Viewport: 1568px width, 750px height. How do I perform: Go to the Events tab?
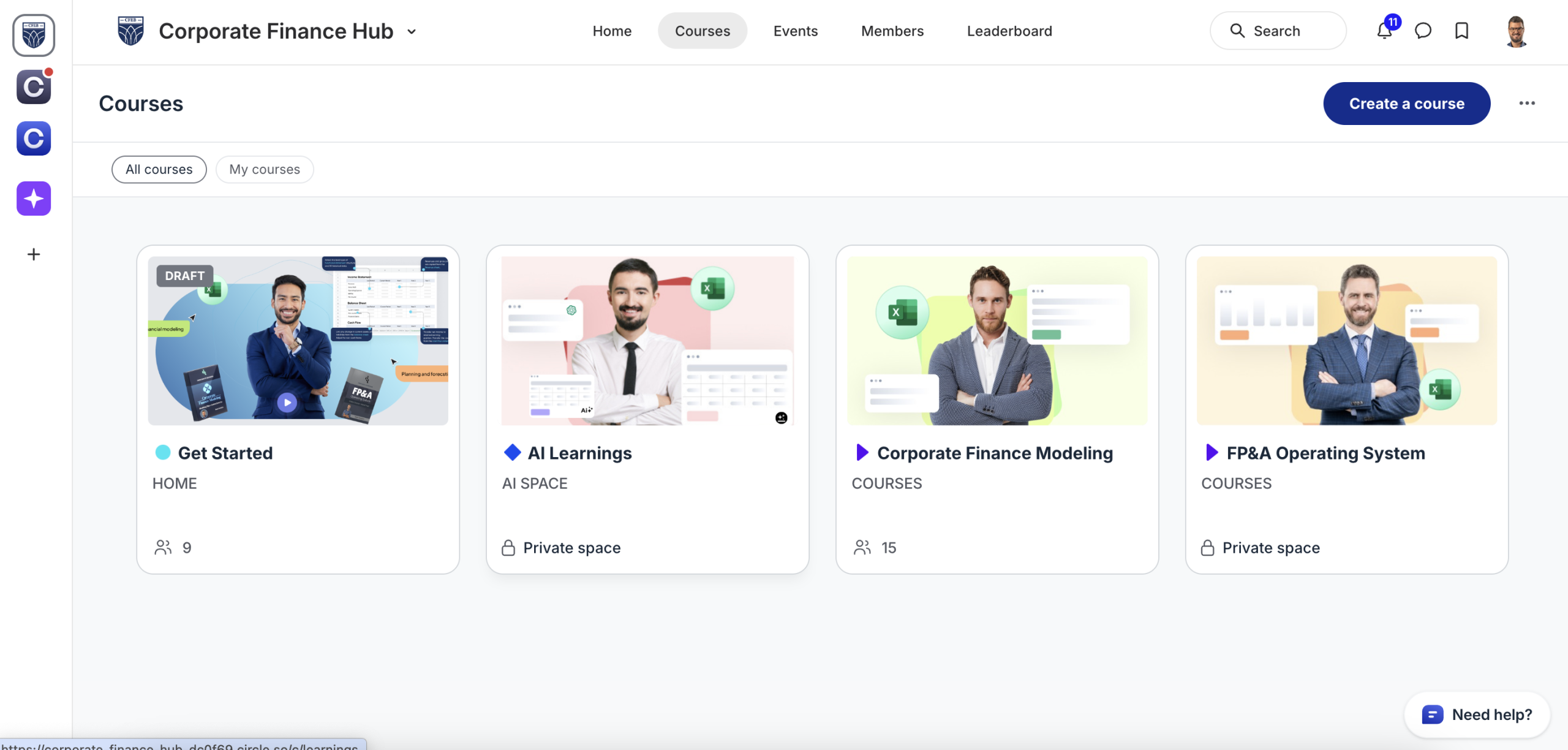tap(795, 31)
